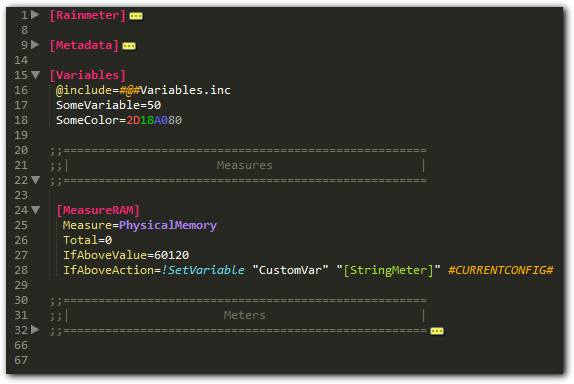Screen dimensions: 574x384
Task: Click the !SetVariable bang
Action: (203, 271)
